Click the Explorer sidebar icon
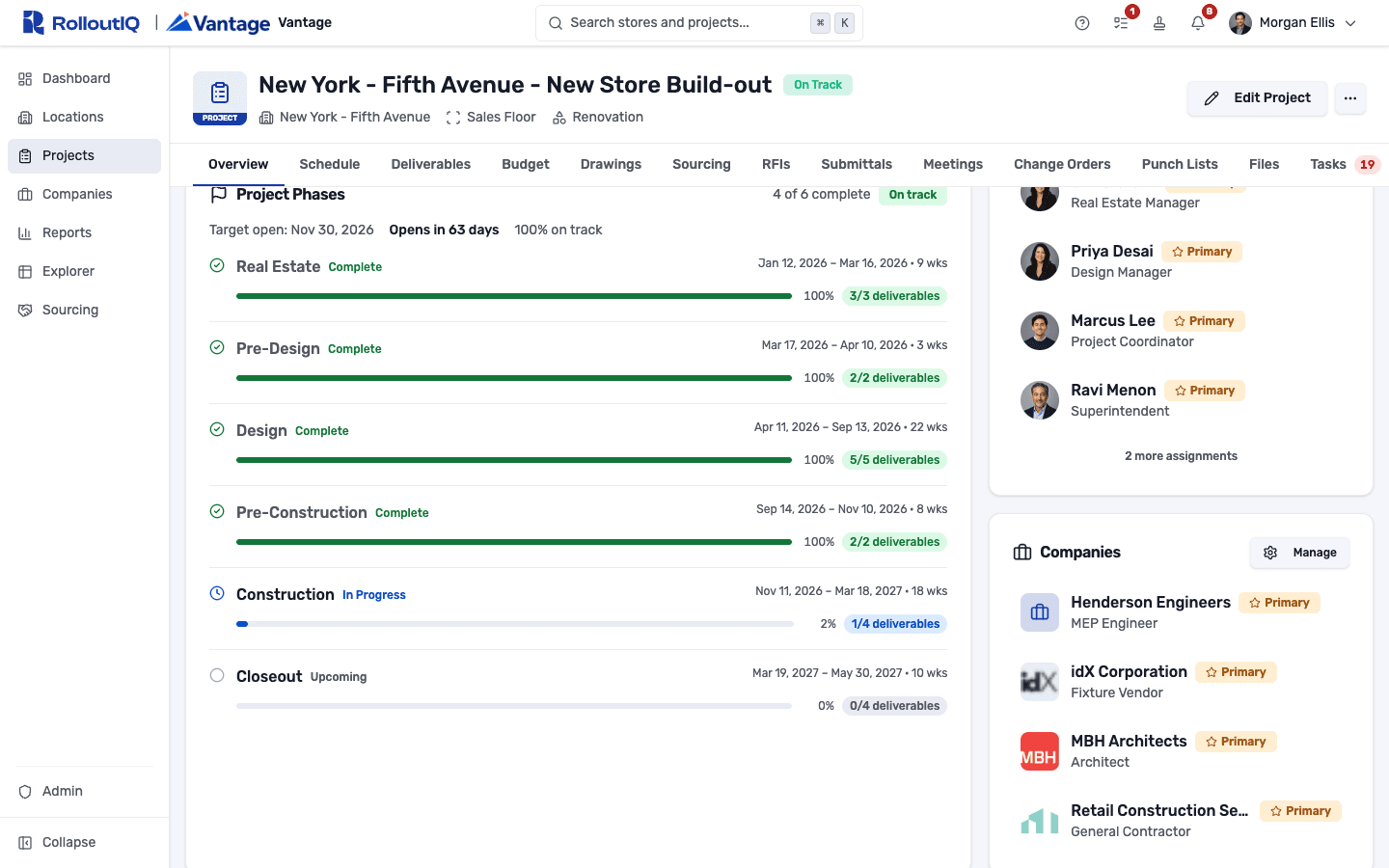This screenshot has height=868, width=1389. pos(25,271)
